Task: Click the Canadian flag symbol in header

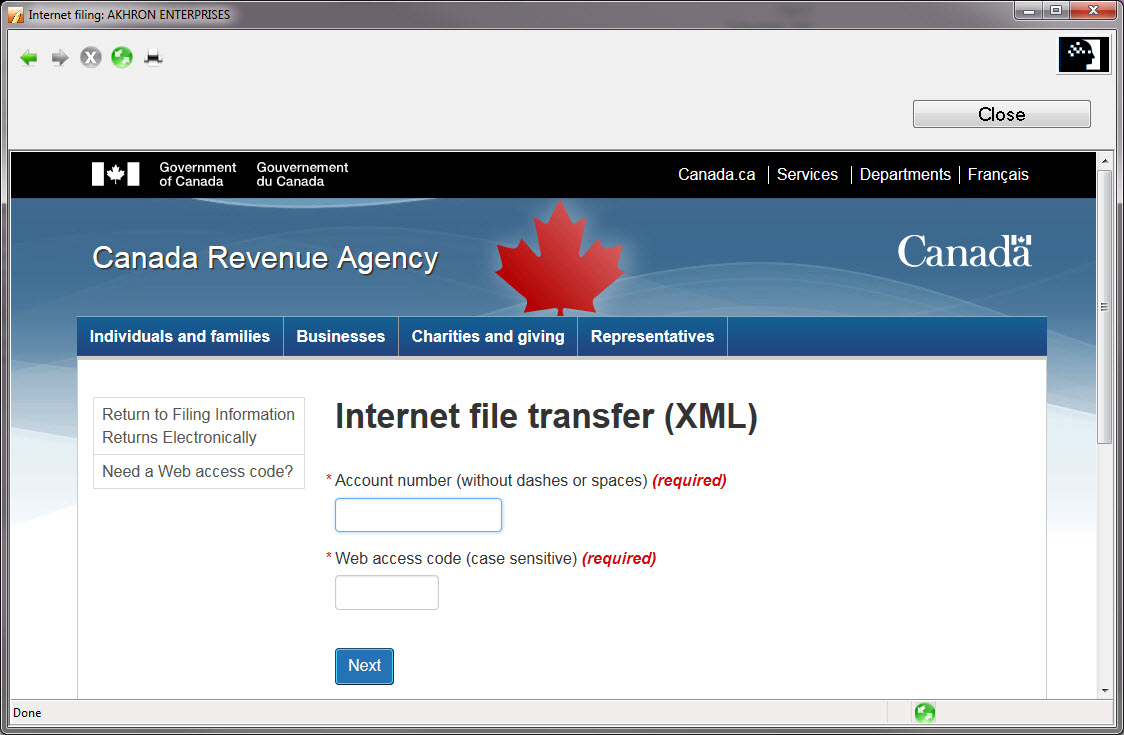Action: pyautogui.click(x=115, y=174)
